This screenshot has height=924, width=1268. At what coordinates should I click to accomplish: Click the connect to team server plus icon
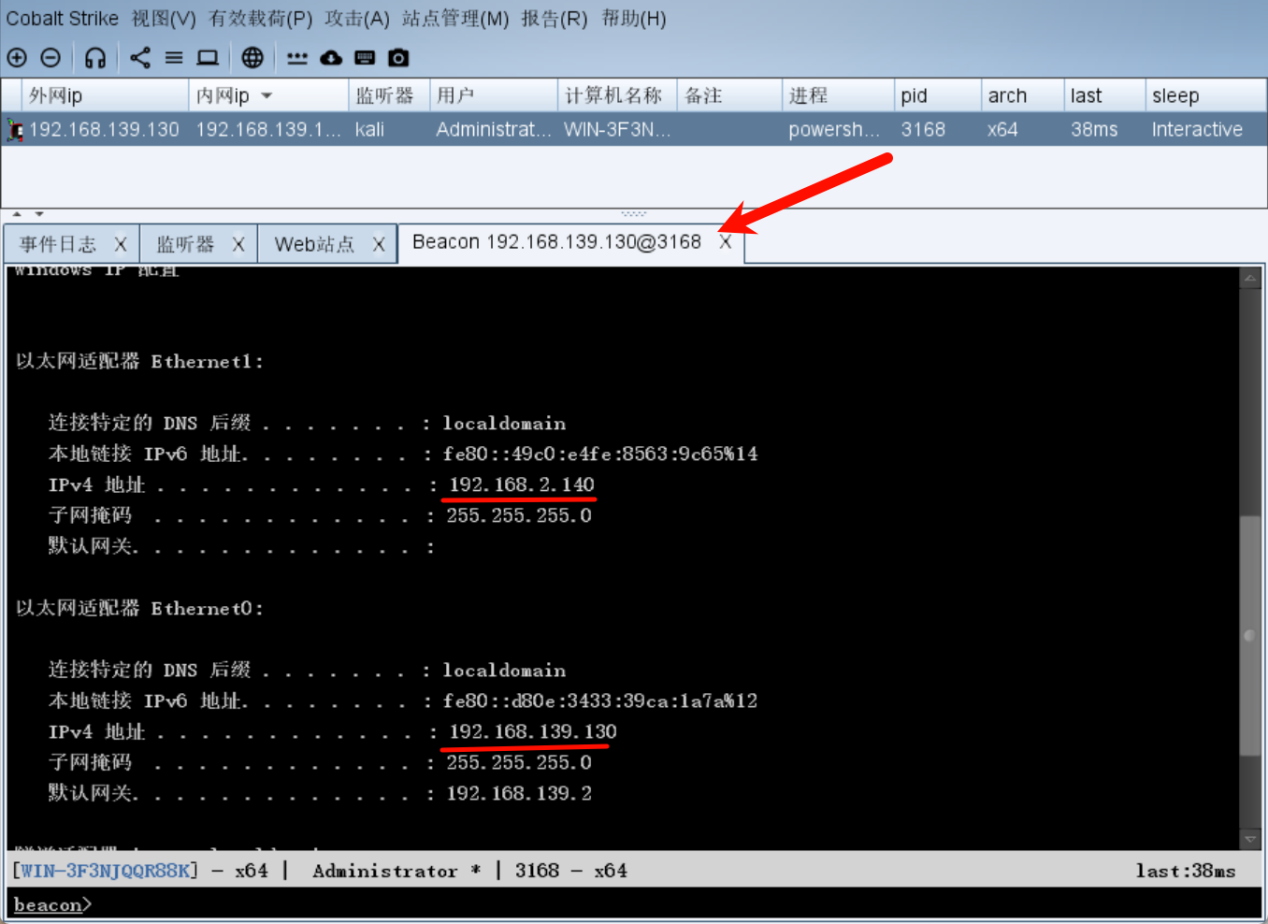tap(17, 58)
